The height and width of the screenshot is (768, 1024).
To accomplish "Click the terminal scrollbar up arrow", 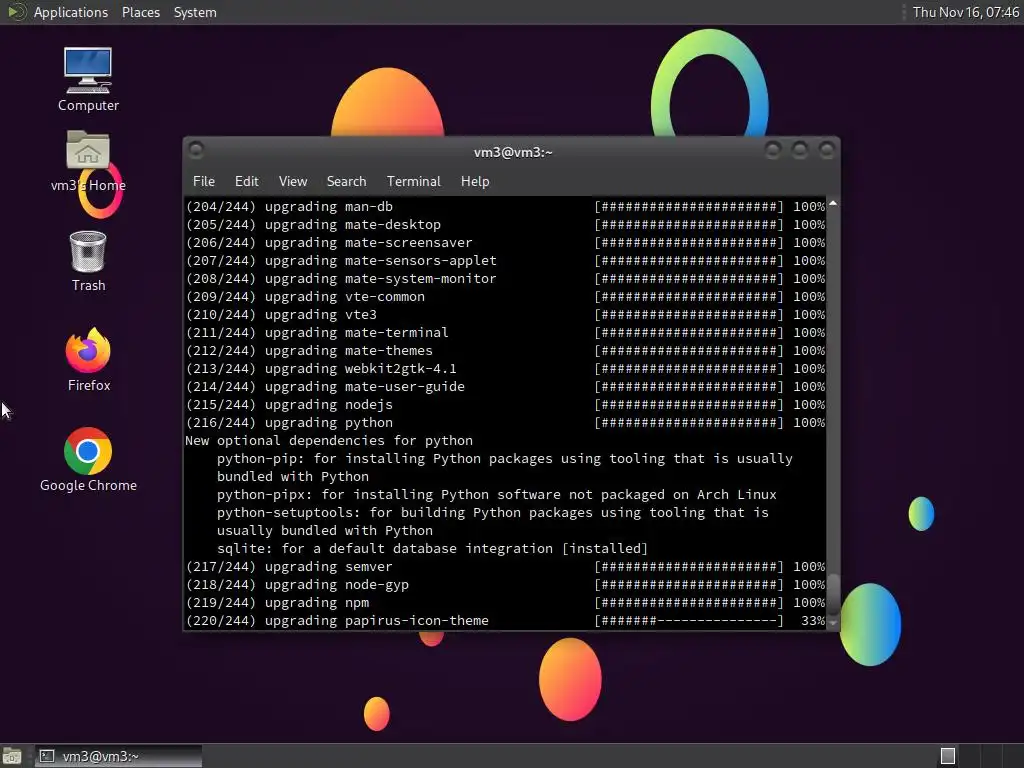I will (833, 204).
